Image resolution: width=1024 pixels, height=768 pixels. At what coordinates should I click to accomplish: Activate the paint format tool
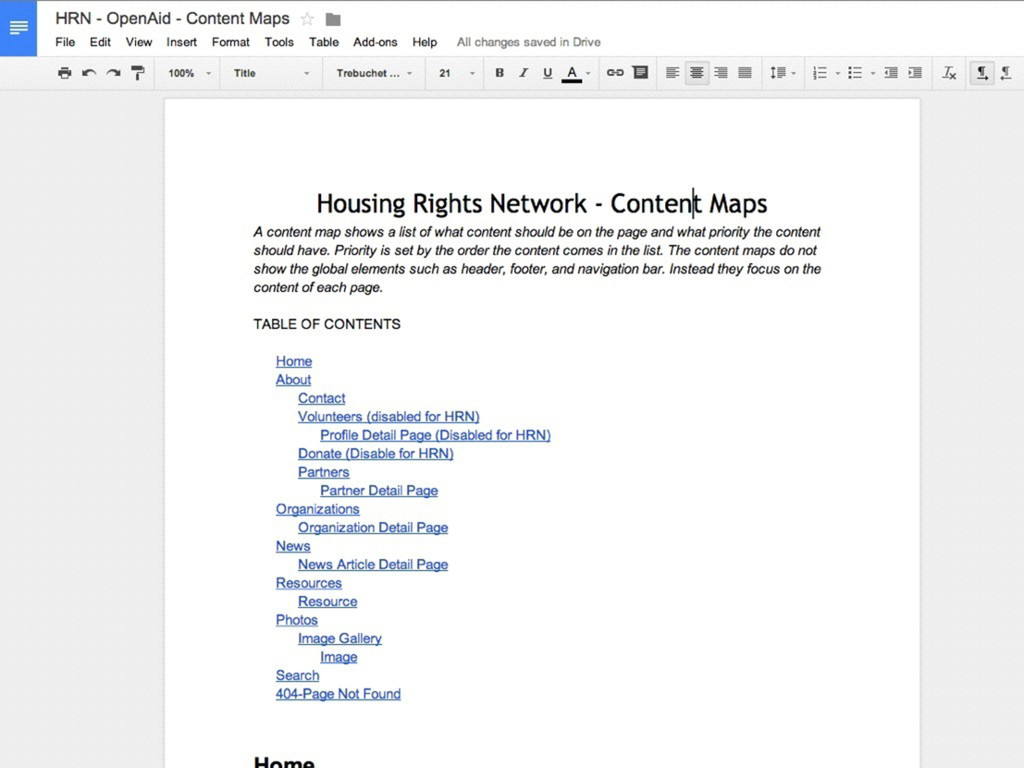pos(138,73)
